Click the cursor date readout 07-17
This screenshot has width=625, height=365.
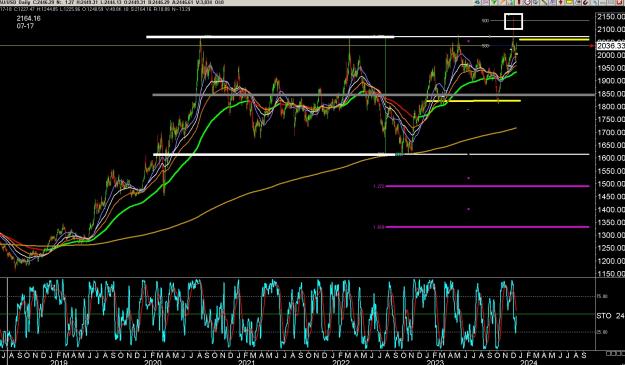[25, 26]
